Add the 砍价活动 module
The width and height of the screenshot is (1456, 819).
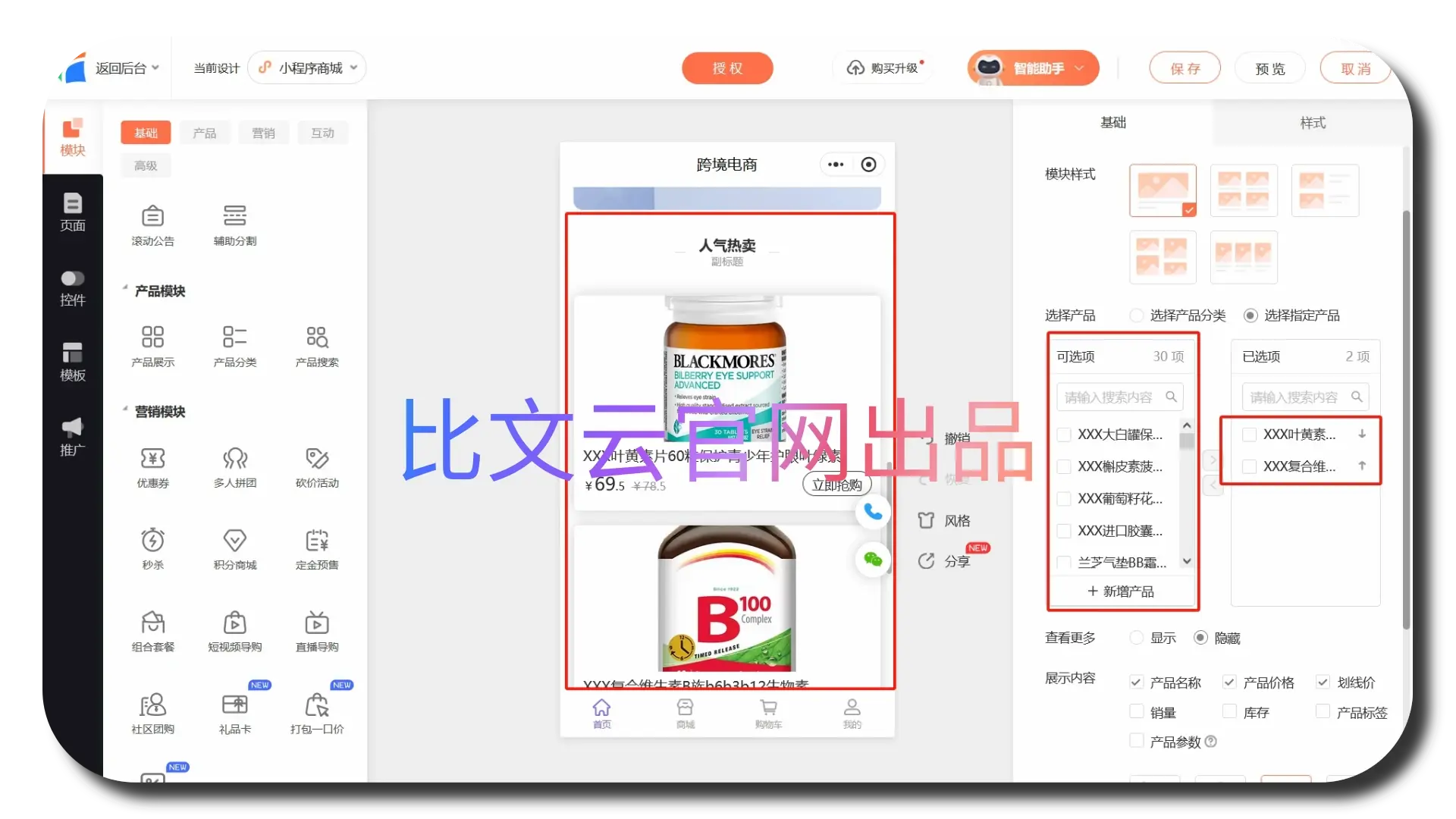[x=317, y=467]
